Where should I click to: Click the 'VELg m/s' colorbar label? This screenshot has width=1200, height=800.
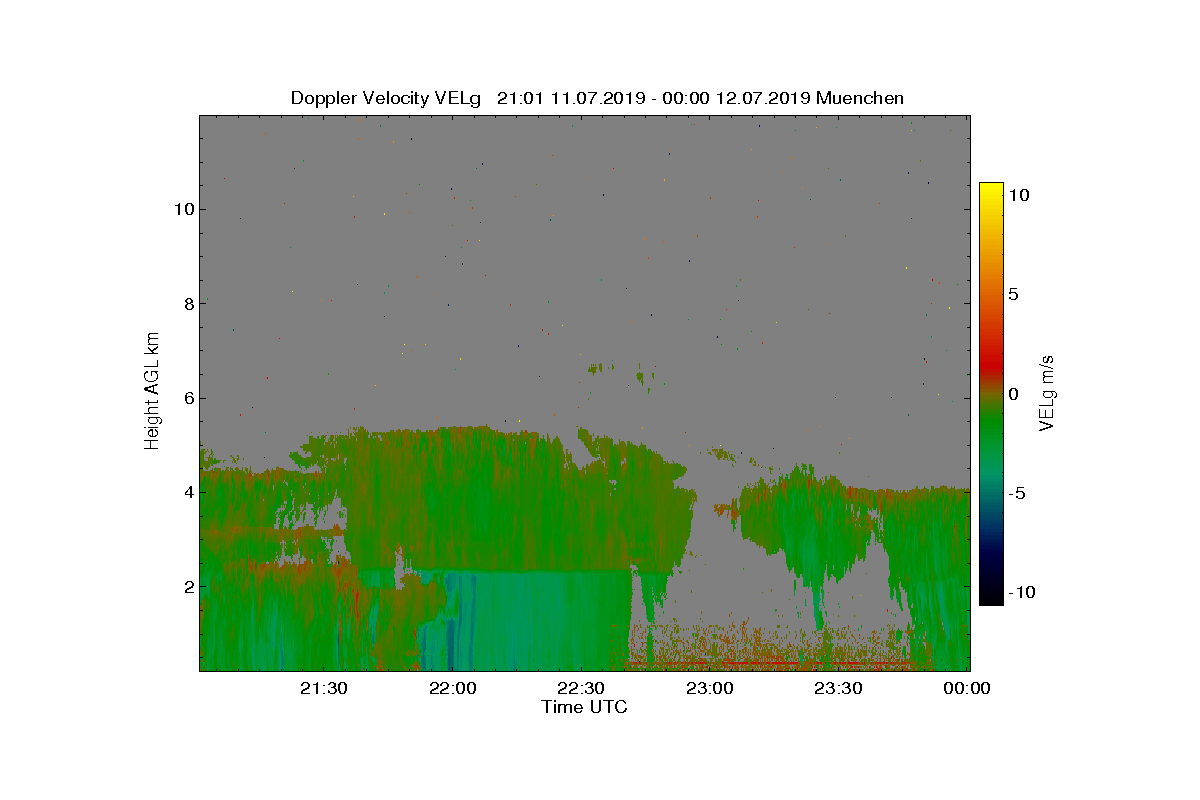pos(1047,392)
